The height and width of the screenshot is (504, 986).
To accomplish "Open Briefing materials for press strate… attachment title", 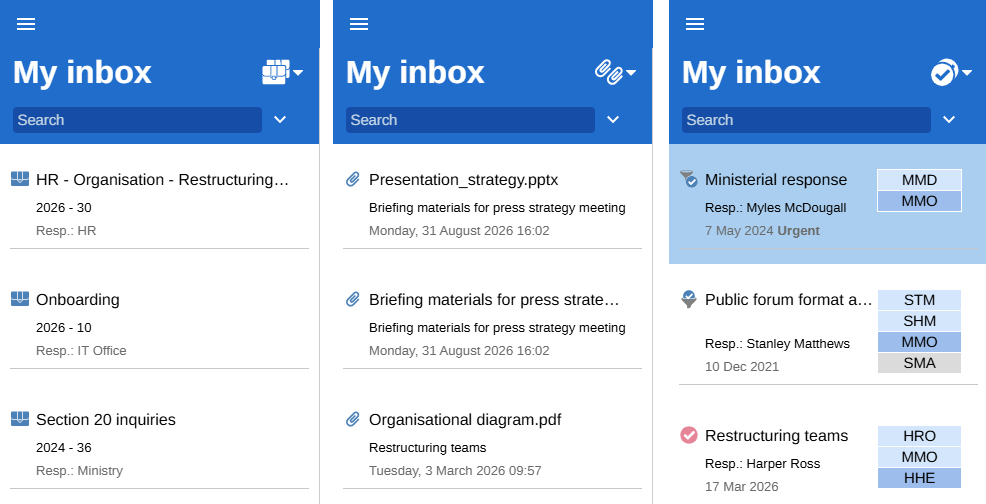I will (x=494, y=300).
